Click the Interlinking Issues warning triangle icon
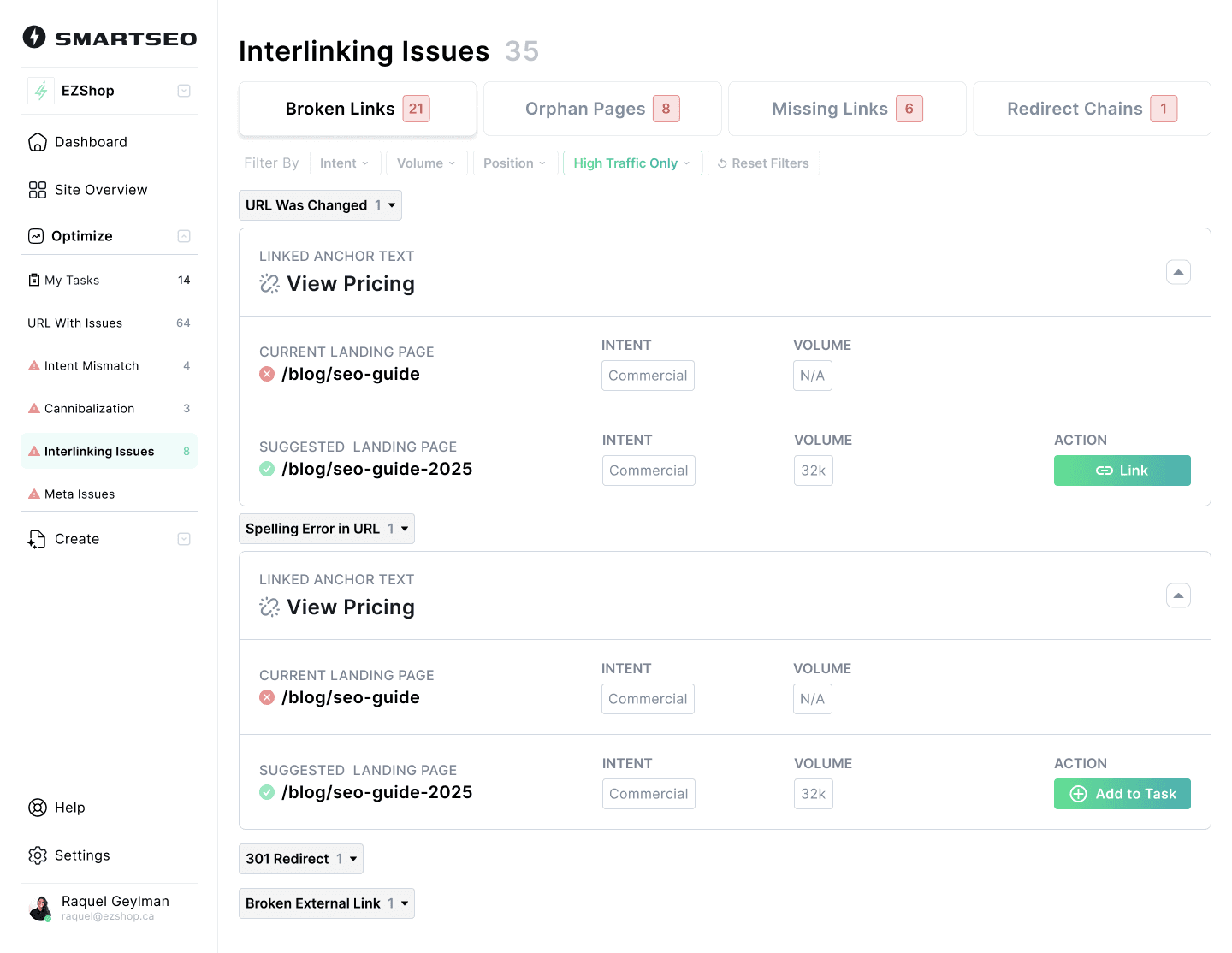The width and height of the screenshot is (1232, 953). pyautogui.click(x=34, y=451)
